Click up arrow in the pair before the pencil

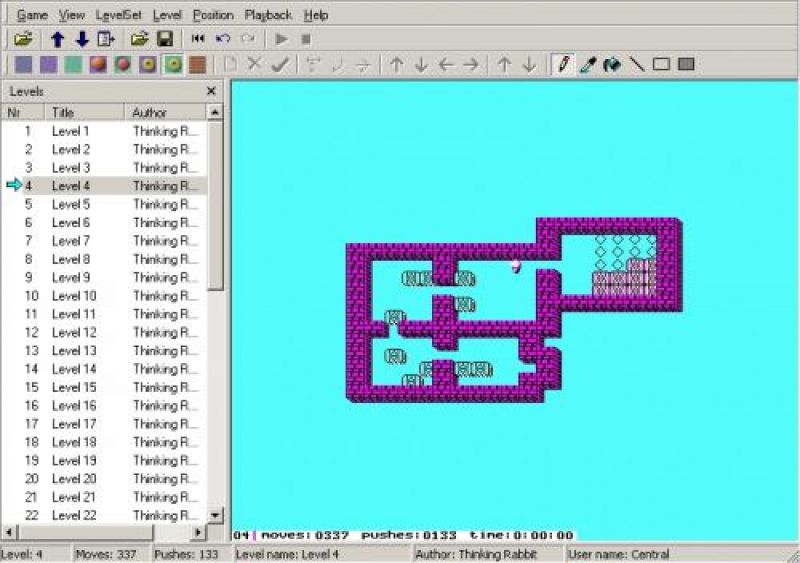(504, 65)
